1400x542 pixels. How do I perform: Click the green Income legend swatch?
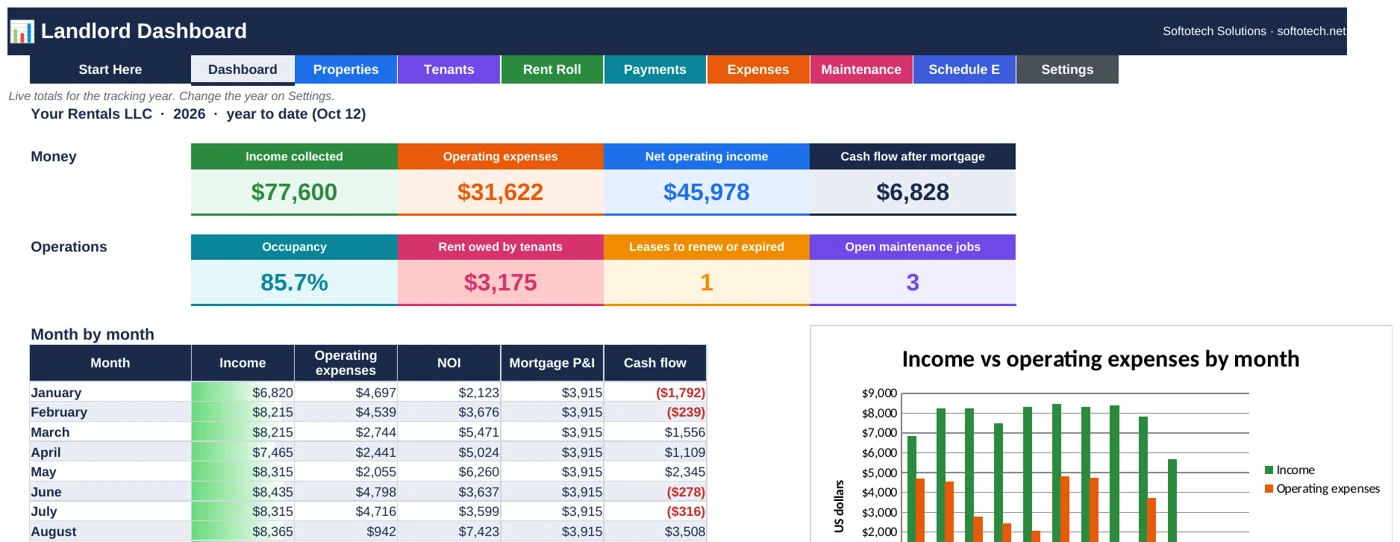pyautogui.click(x=1269, y=470)
